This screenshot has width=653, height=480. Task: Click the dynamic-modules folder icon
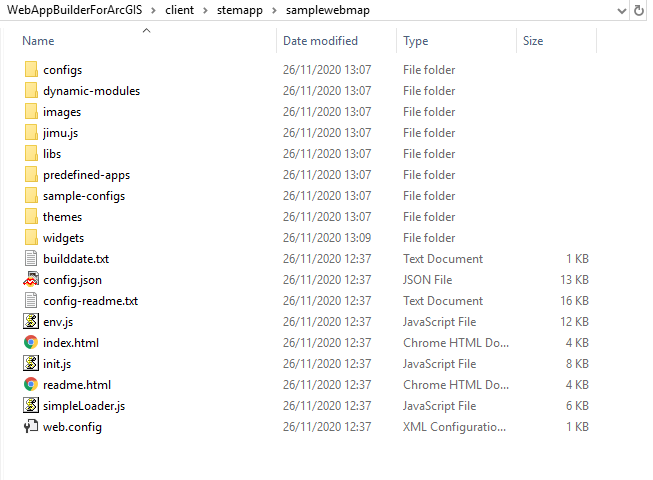[x=31, y=90]
